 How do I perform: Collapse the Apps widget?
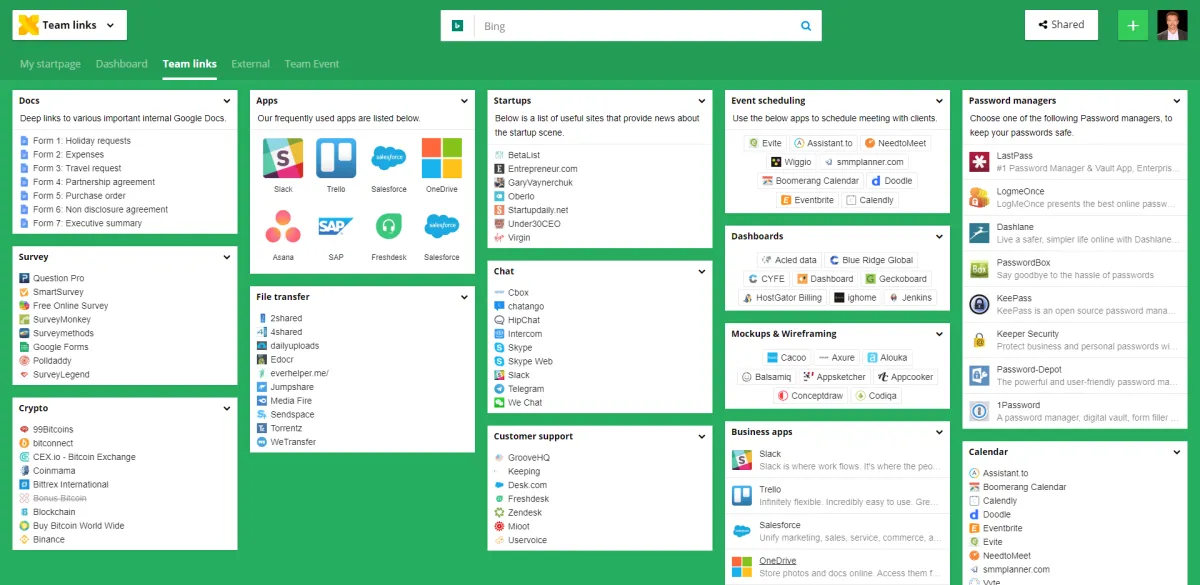(465, 101)
